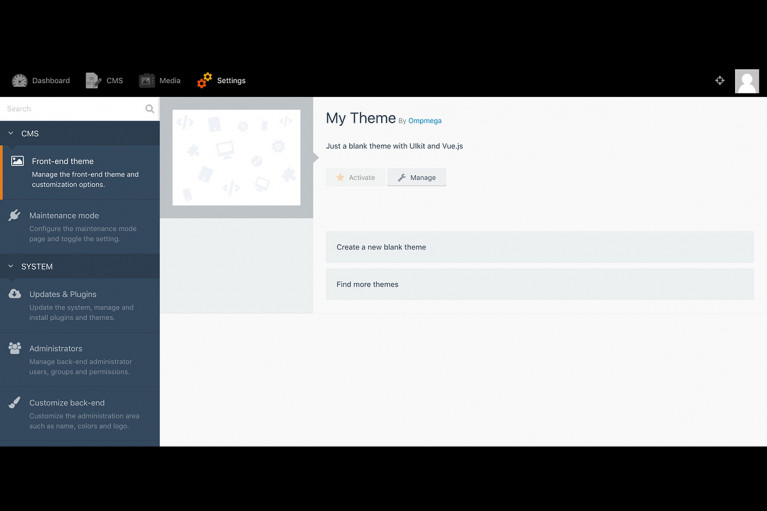Screen dimensions: 767x511
Task: Click the 'Manage the front-end theme' description
Action: coord(85,179)
